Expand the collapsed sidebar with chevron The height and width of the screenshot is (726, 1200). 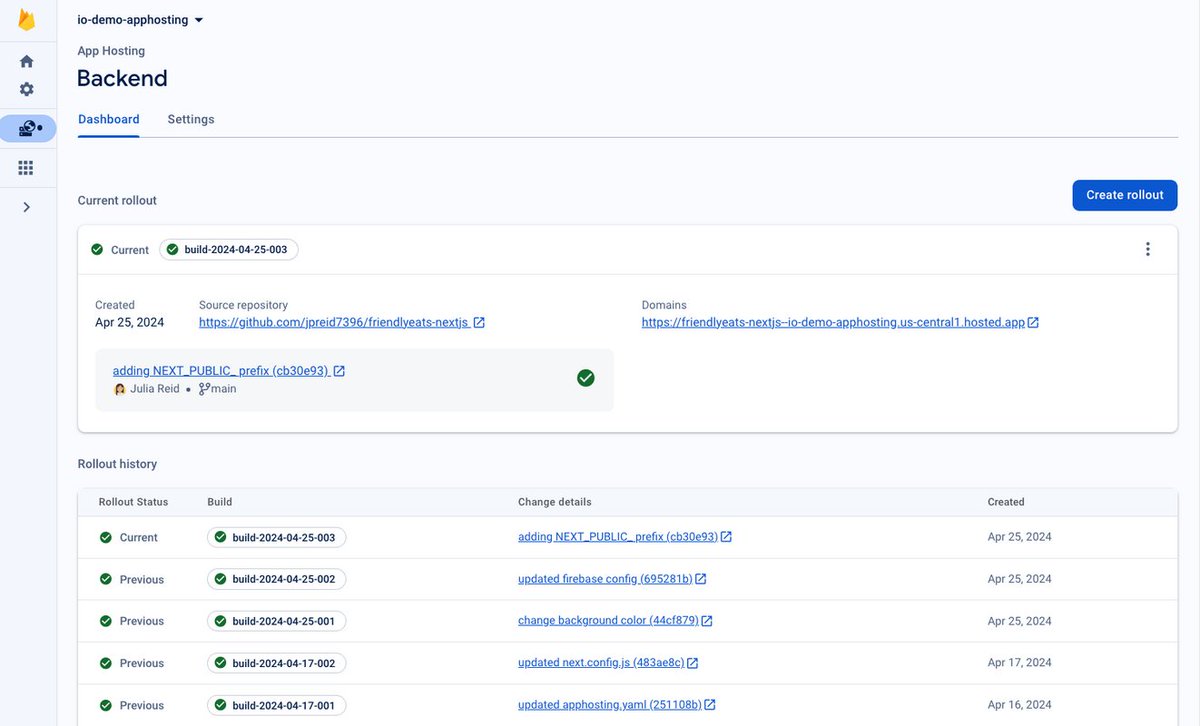pos(26,206)
